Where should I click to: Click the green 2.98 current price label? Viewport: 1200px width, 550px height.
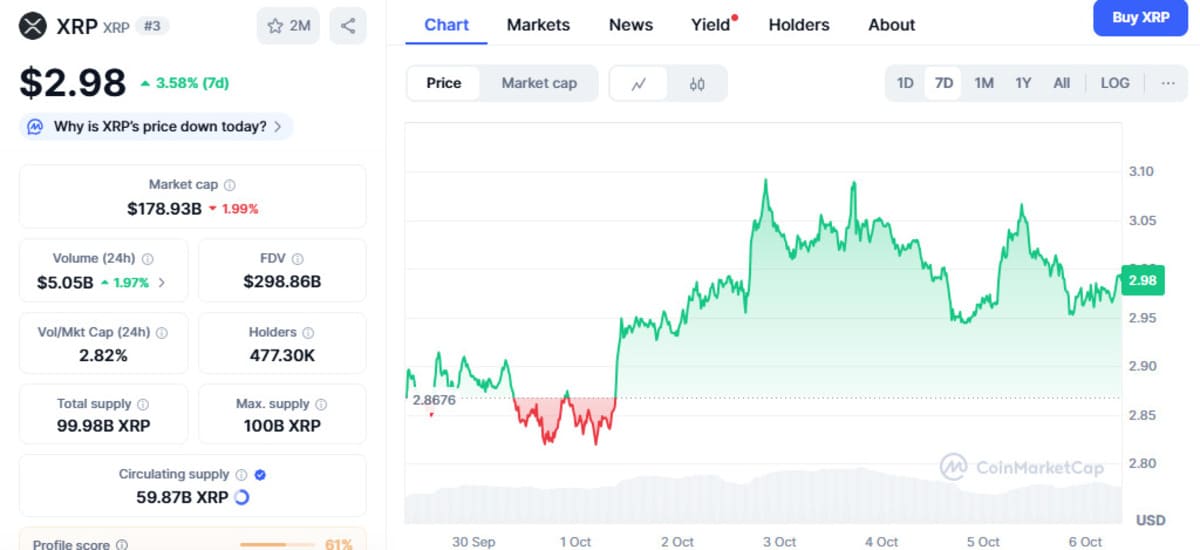click(1141, 281)
